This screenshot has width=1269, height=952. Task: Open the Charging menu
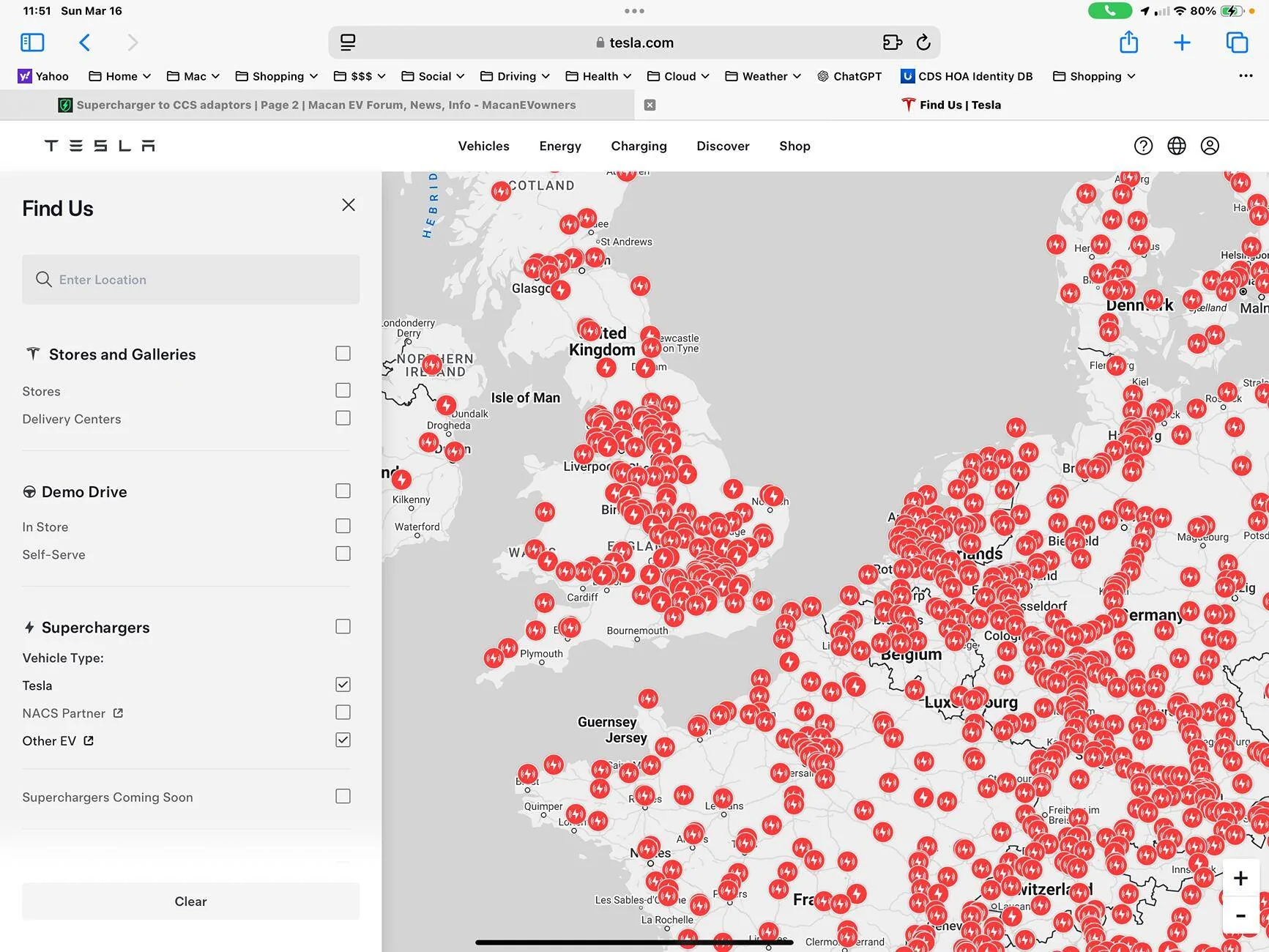[x=639, y=146]
